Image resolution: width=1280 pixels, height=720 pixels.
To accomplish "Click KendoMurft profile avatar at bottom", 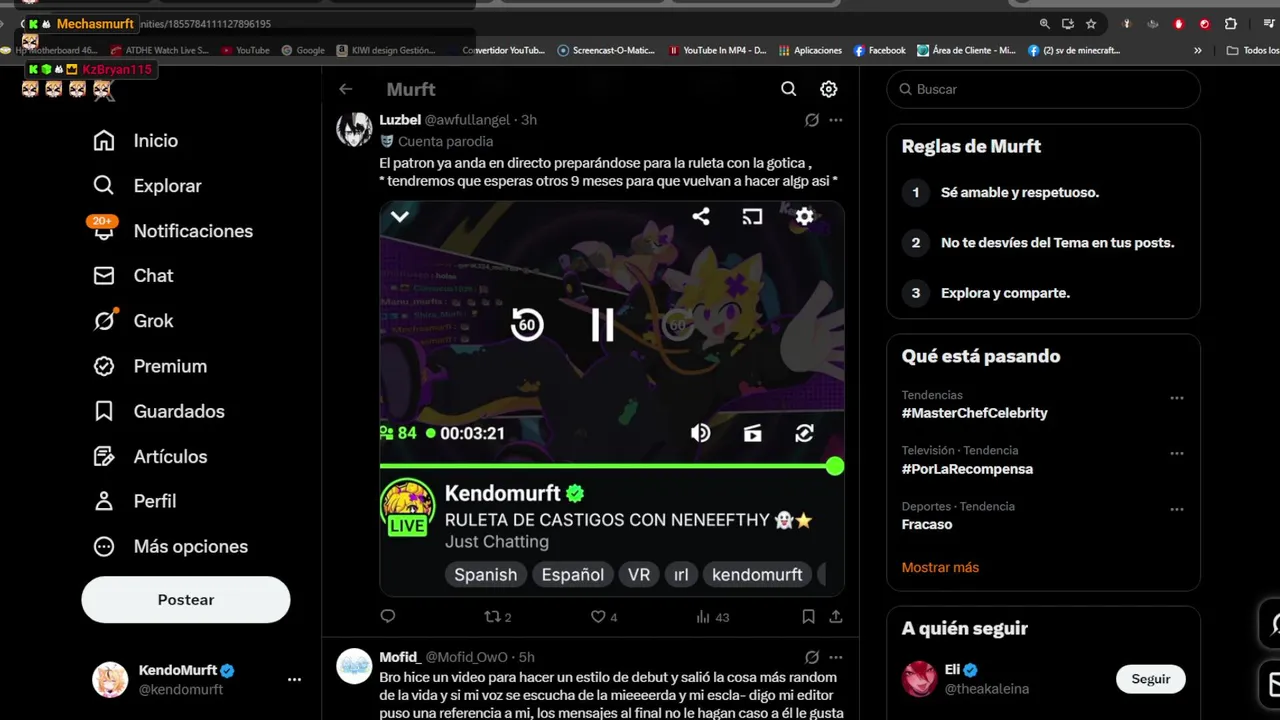I will coord(110,679).
